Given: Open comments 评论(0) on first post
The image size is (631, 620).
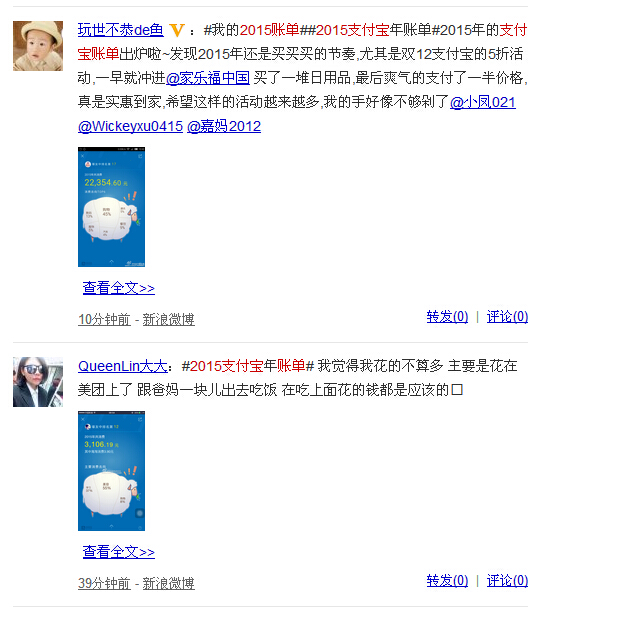Looking at the screenshot, I should click(x=507, y=317).
